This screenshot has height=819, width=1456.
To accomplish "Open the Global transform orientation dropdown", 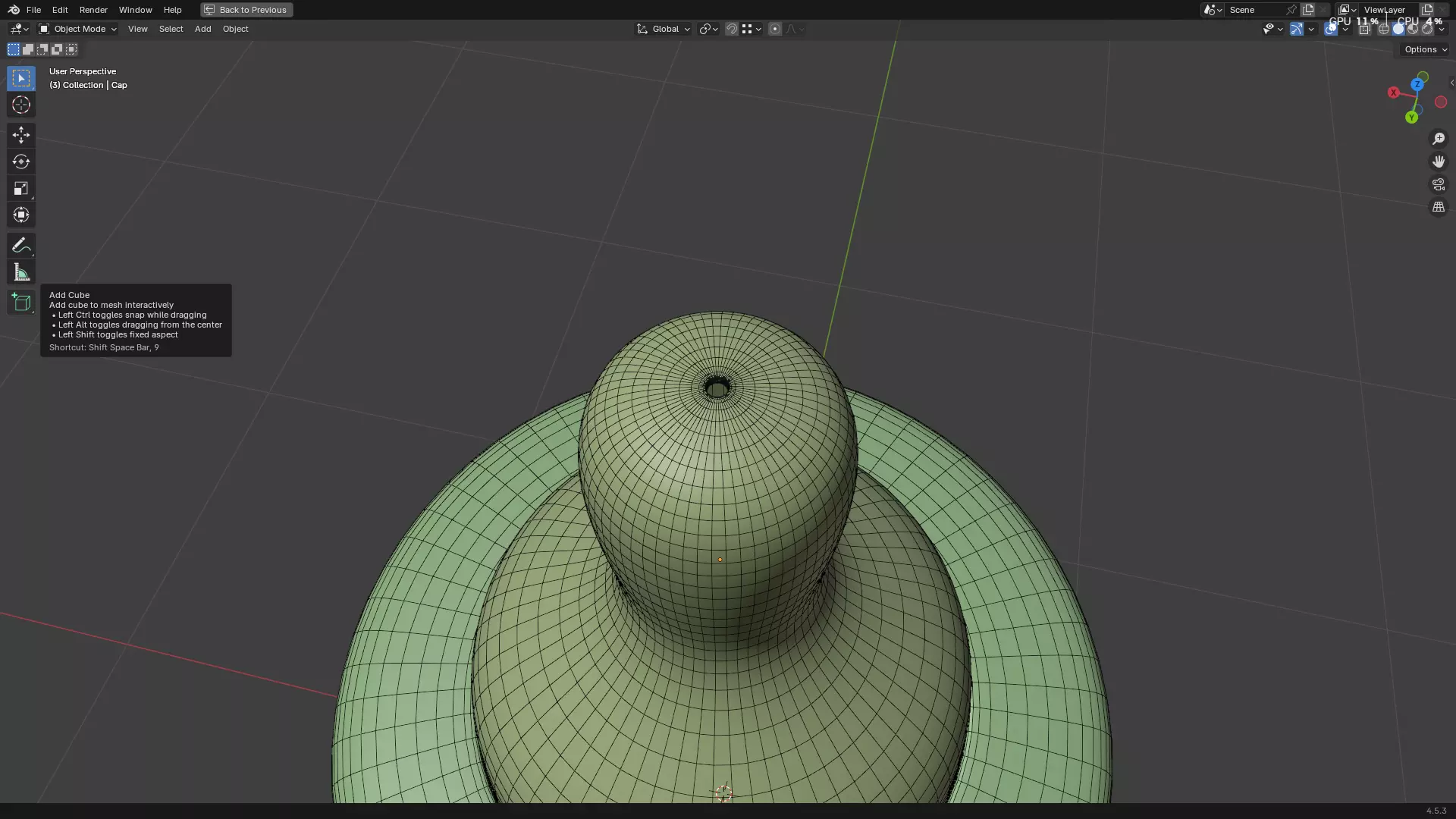I will 664,29.
